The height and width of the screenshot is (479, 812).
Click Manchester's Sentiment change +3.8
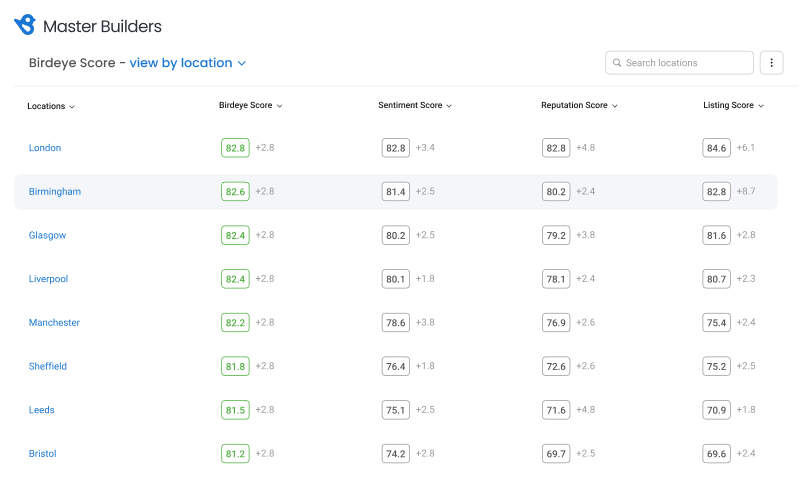pyautogui.click(x=425, y=322)
